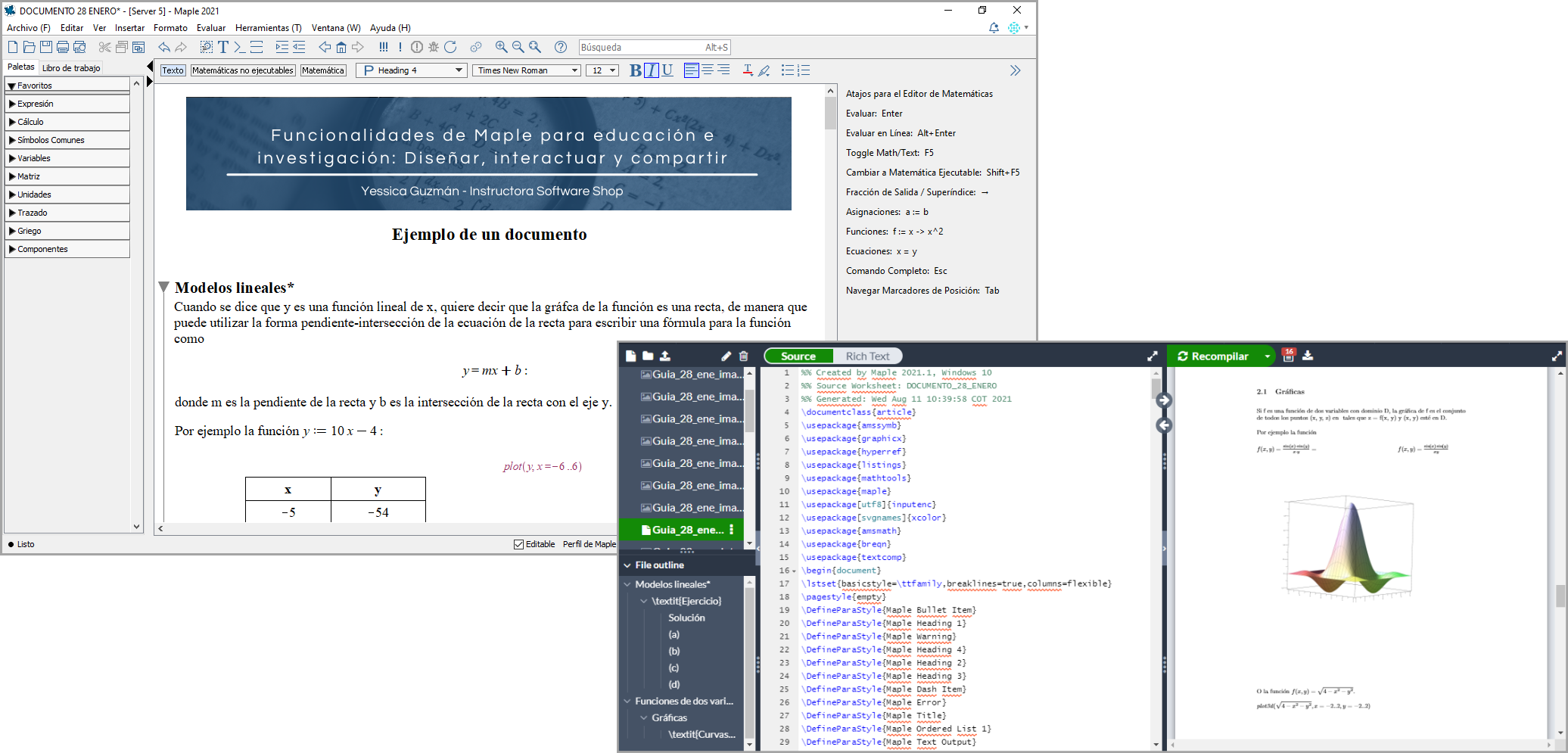Switch editor to Rich Text mode
This screenshot has width=1568, height=753.
click(x=867, y=356)
